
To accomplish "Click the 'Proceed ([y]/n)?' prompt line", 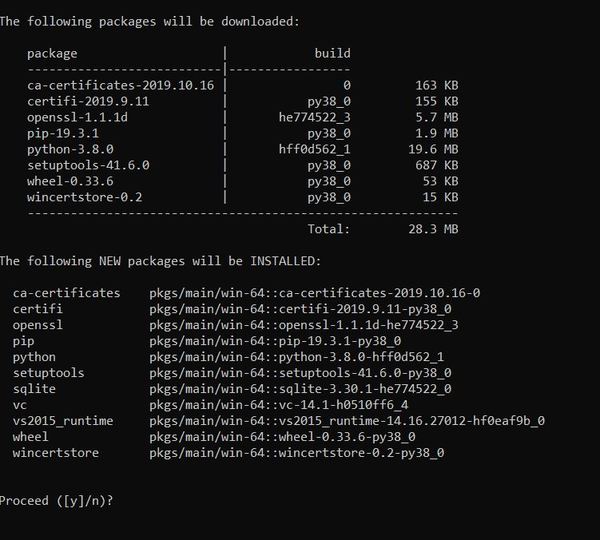I will tap(56, 501).
